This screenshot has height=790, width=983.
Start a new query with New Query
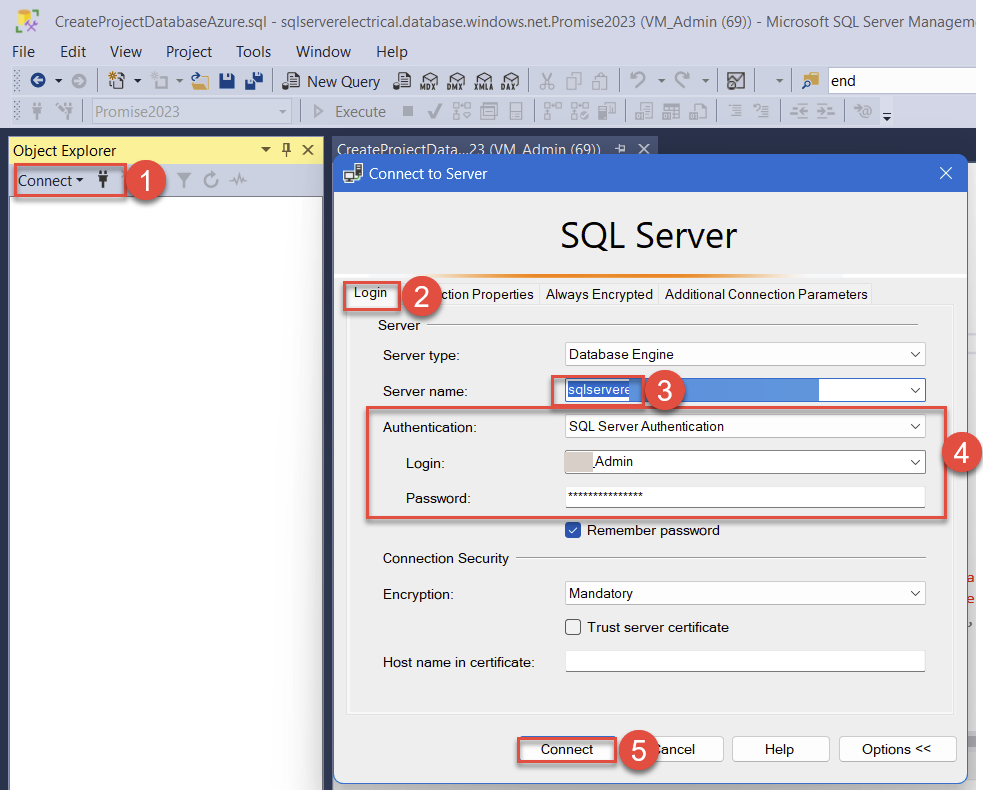pyautogui.click(x=330, y=81)
